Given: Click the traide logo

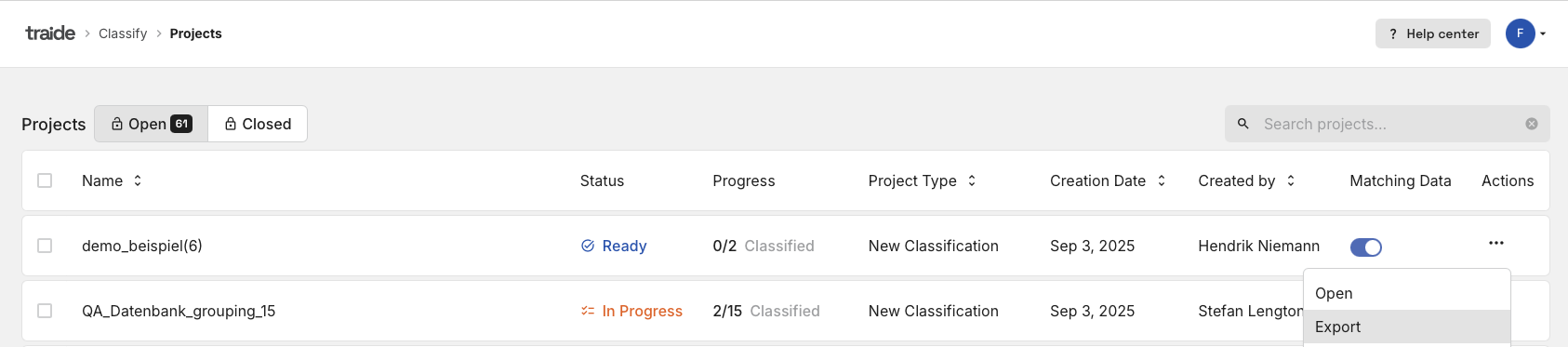Looking at the screenshot, I should (x=50, y=33).
